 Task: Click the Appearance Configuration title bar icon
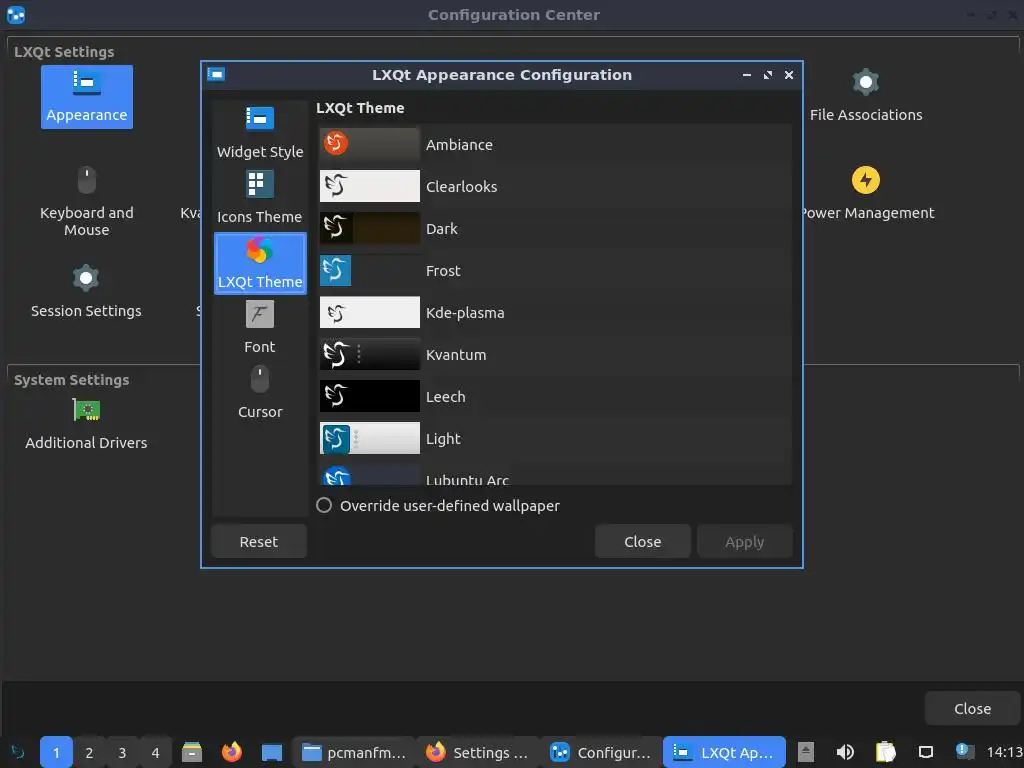pyautogui.click(x=216, y=74)
